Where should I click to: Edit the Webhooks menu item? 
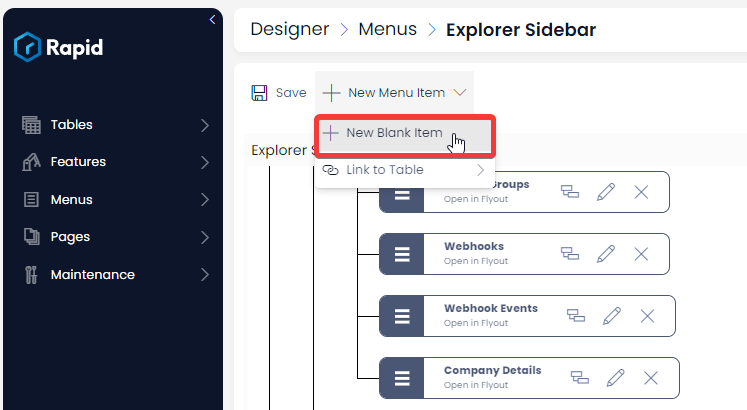tap(606, 254)
